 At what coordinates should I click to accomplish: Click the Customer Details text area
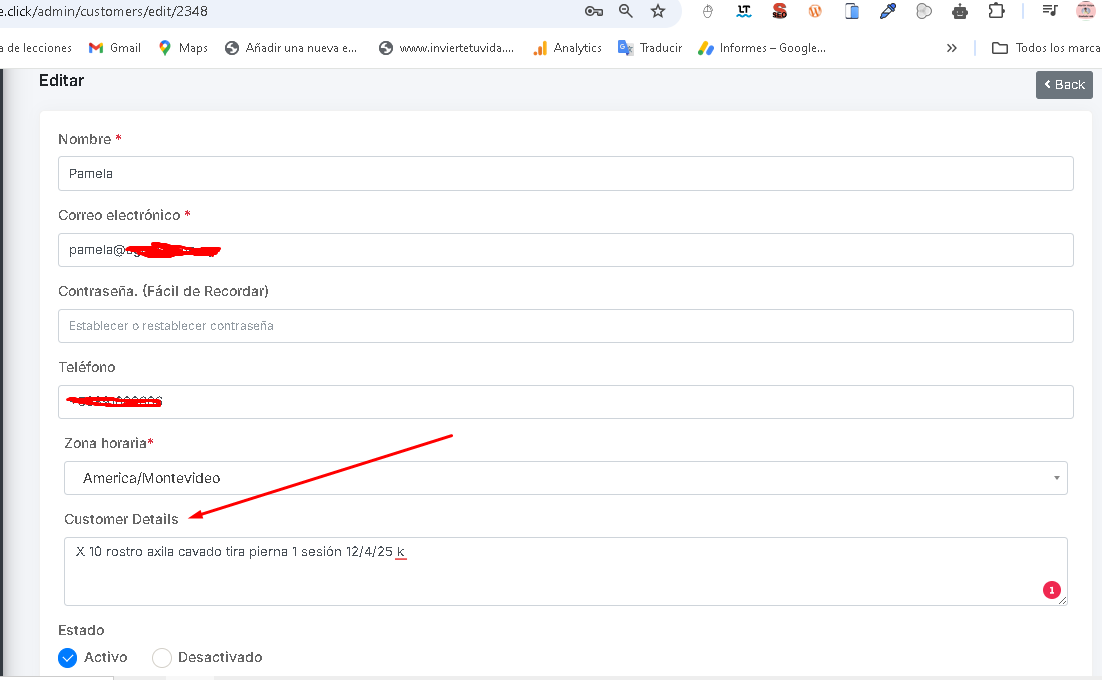[x=565, y=577]
